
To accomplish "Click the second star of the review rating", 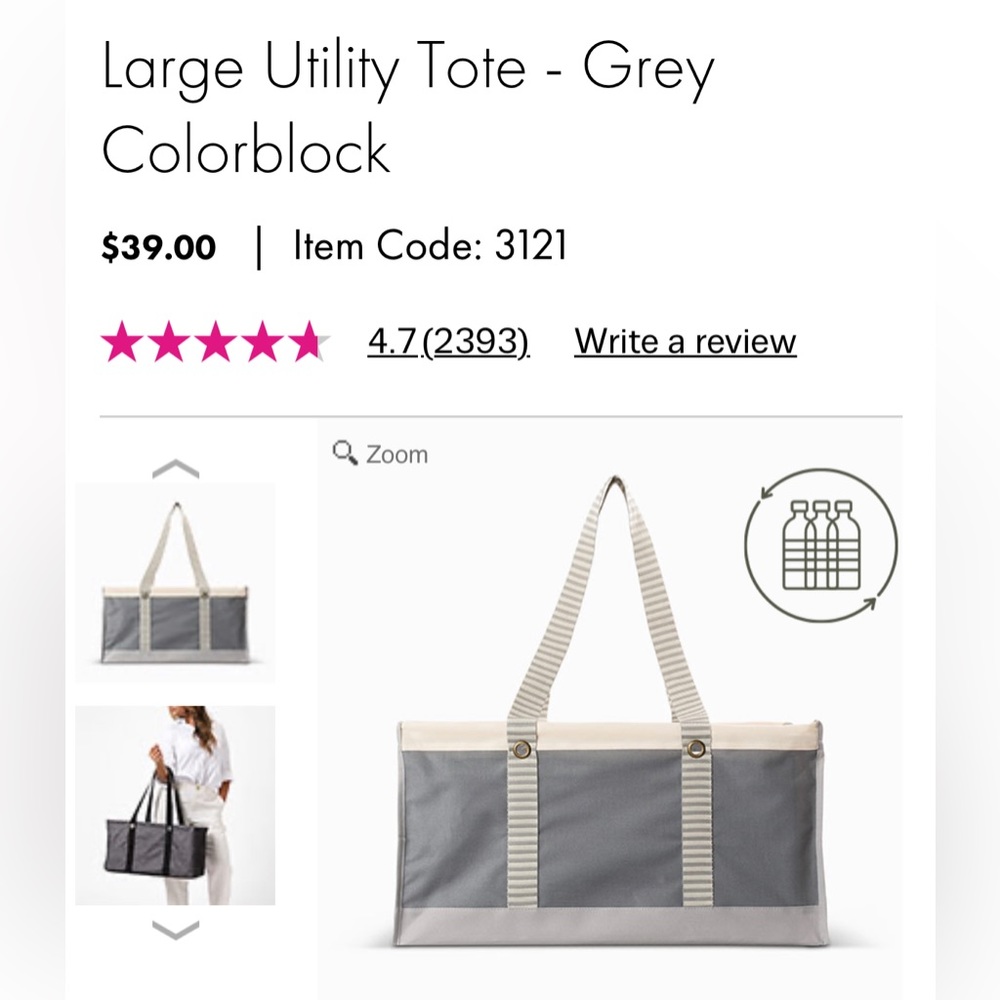I will pos(167,340).
